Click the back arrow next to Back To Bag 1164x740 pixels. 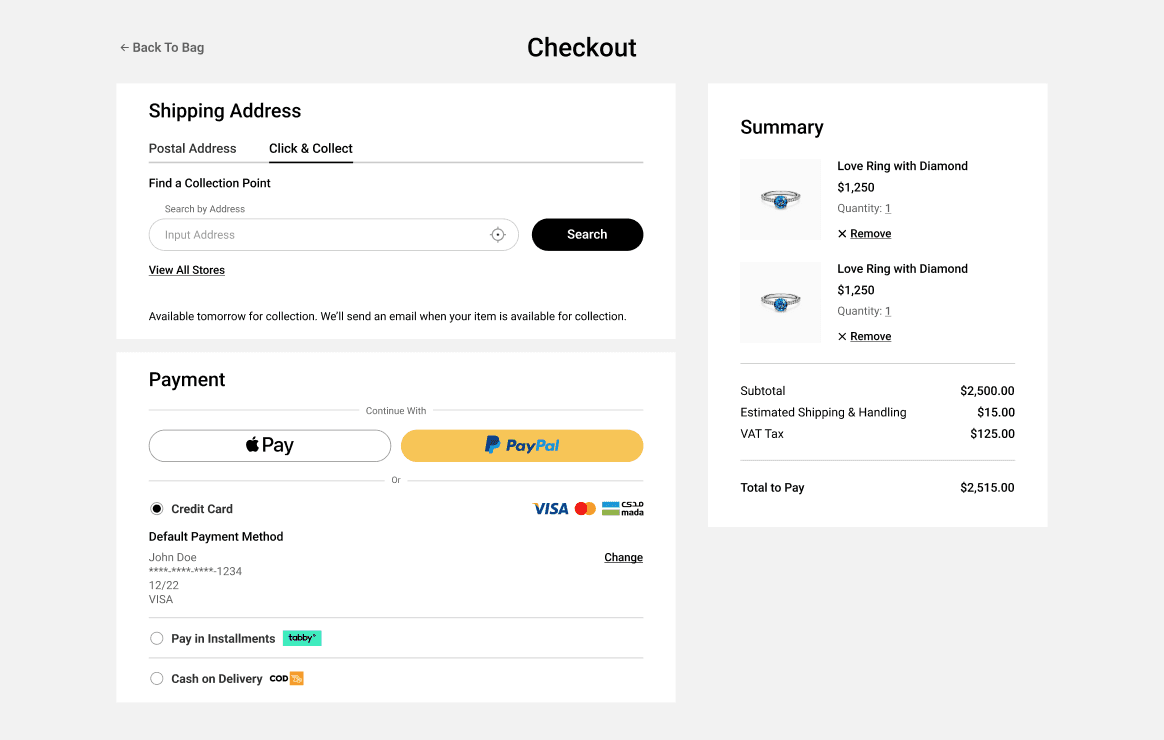pyautogui.click(x=124, y=48)
